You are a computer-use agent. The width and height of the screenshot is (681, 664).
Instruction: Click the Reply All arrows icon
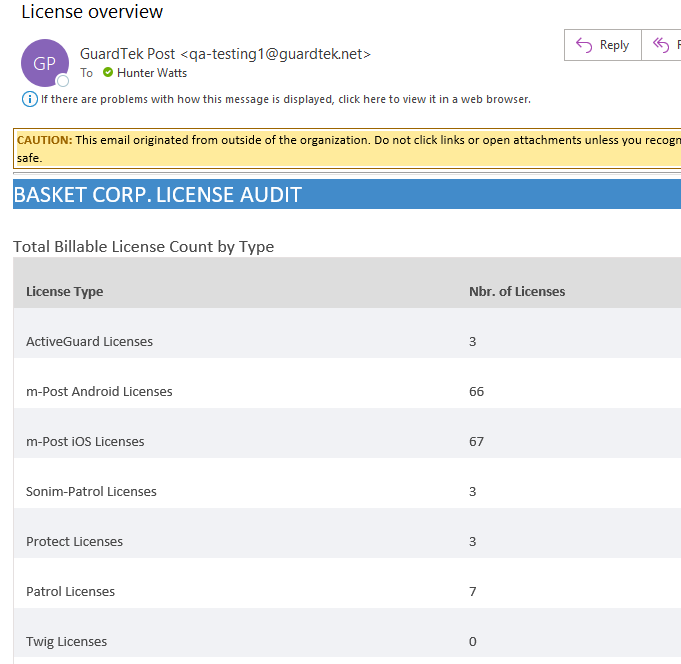point(661,45)
